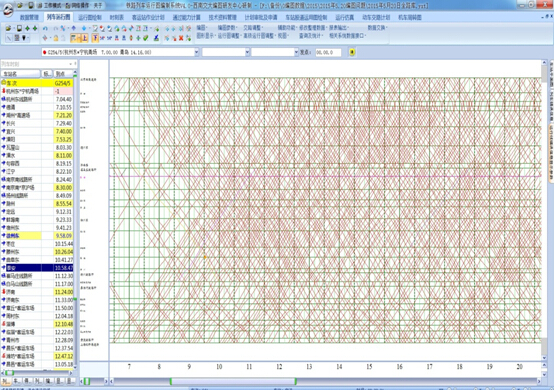Select the row with arrival time 11.24.00
Image resolution: width=555 pixels, height=390 pixels.
coord(37,292)
